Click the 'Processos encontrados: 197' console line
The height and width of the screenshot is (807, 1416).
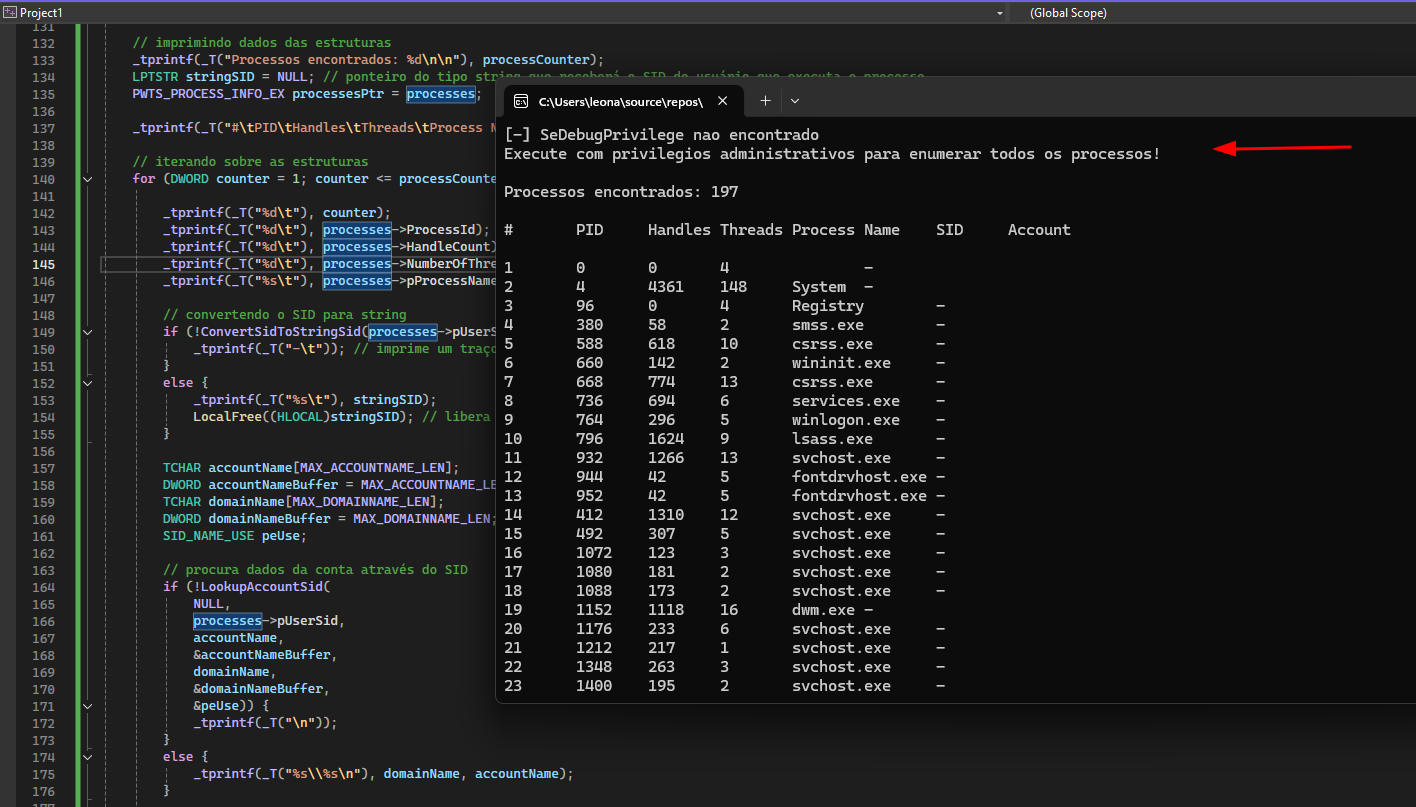(x=621, y=192)
